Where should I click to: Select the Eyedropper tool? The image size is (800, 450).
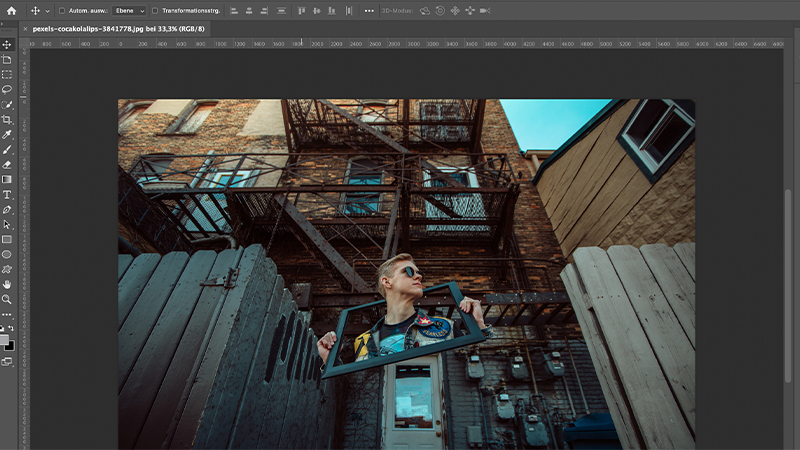[x=7, y=134]
